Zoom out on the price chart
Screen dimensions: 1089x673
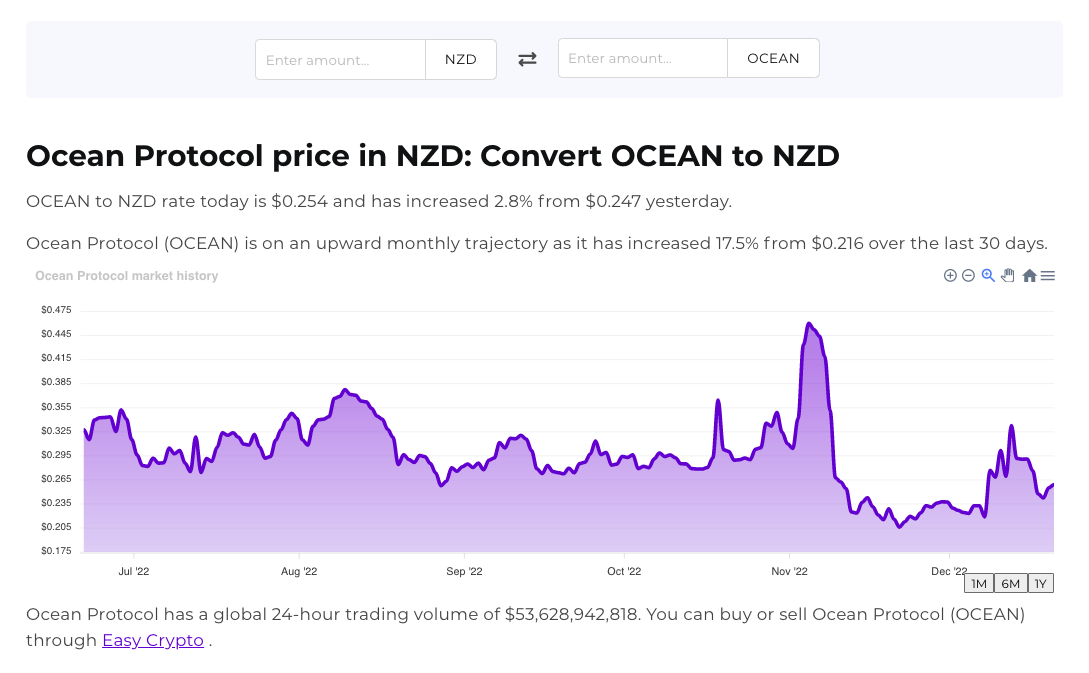[968, 275]
